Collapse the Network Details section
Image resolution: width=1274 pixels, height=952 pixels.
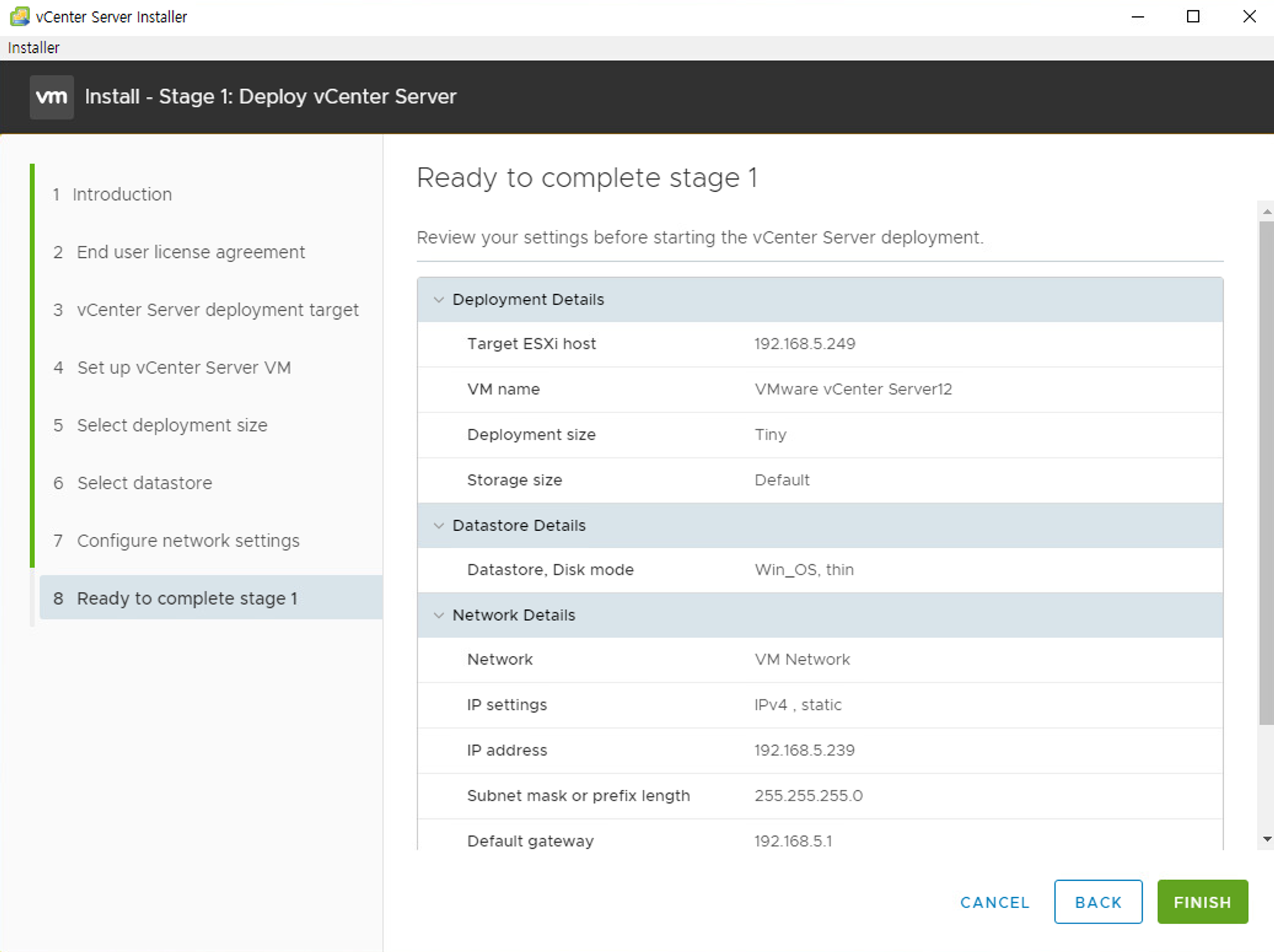(438, 615)
